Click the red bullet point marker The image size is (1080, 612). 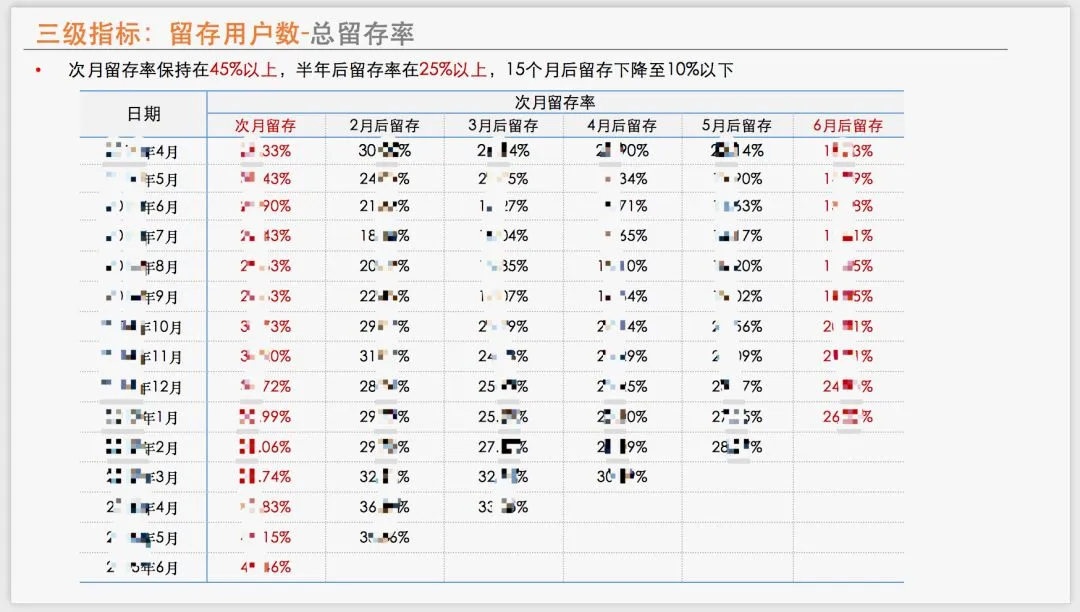[x=39, y=70]
